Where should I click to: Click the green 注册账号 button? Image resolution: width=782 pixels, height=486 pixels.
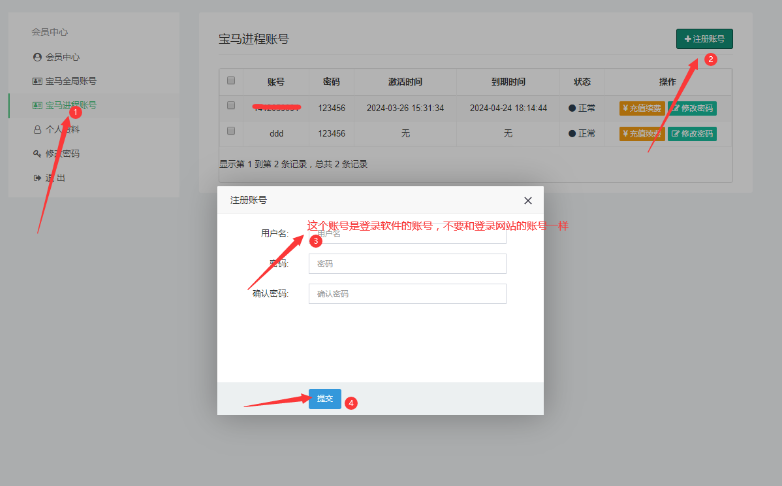pyautogui.click(x=704, y=39)
